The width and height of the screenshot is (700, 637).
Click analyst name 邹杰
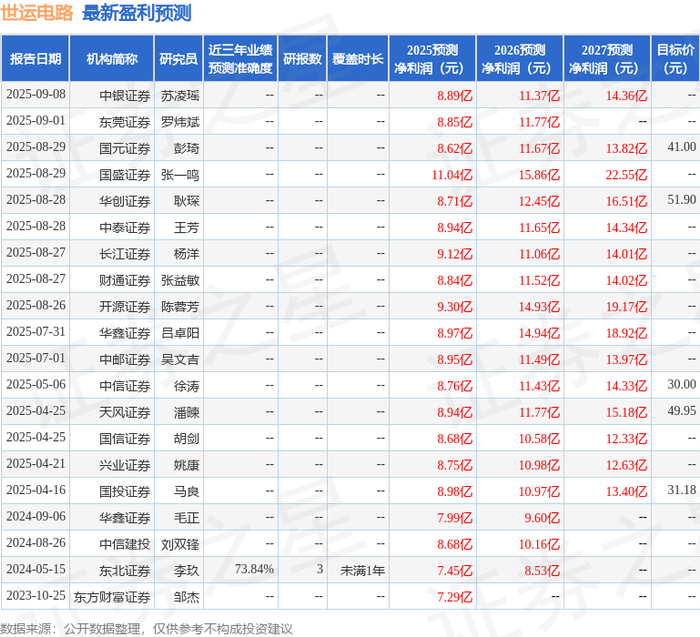pos(186,597)
